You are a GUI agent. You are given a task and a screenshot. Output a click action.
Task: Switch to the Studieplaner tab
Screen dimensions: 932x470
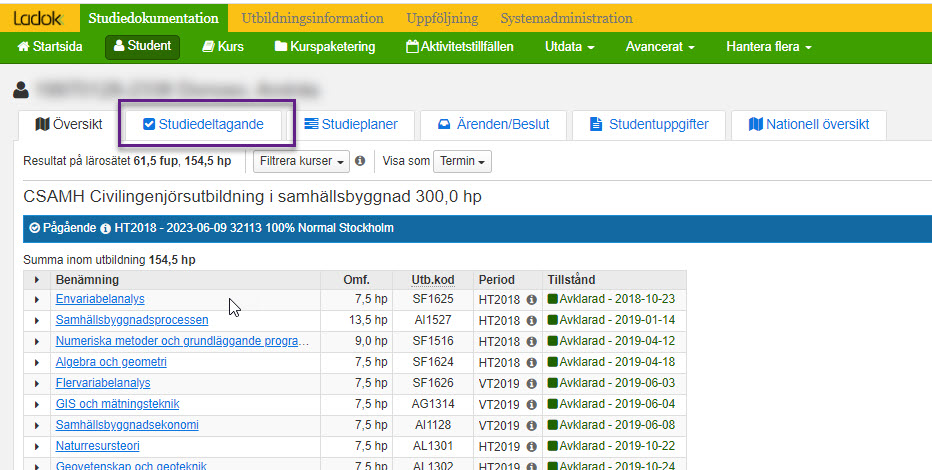351,125
